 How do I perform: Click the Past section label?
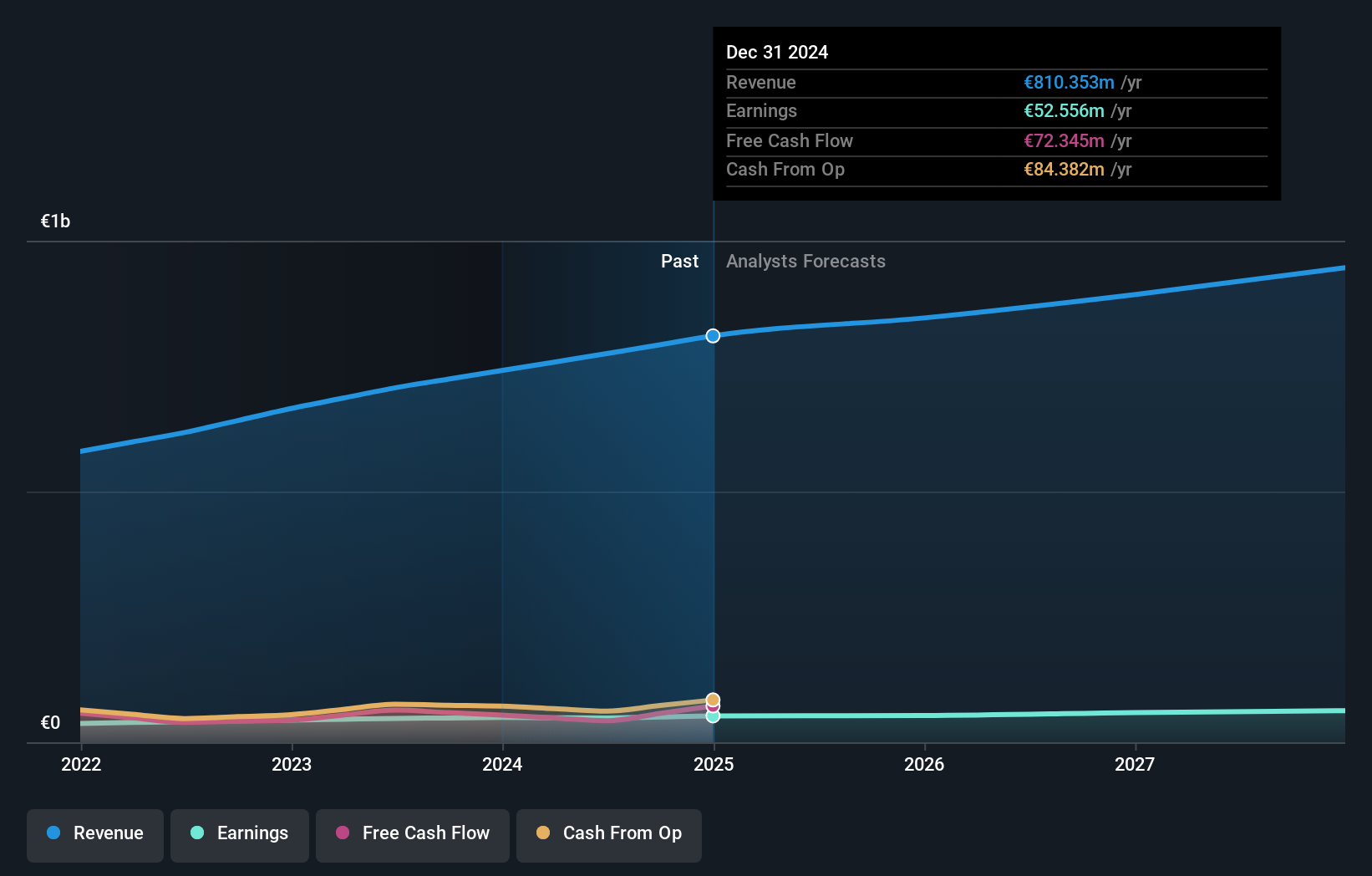click(679, 262)
